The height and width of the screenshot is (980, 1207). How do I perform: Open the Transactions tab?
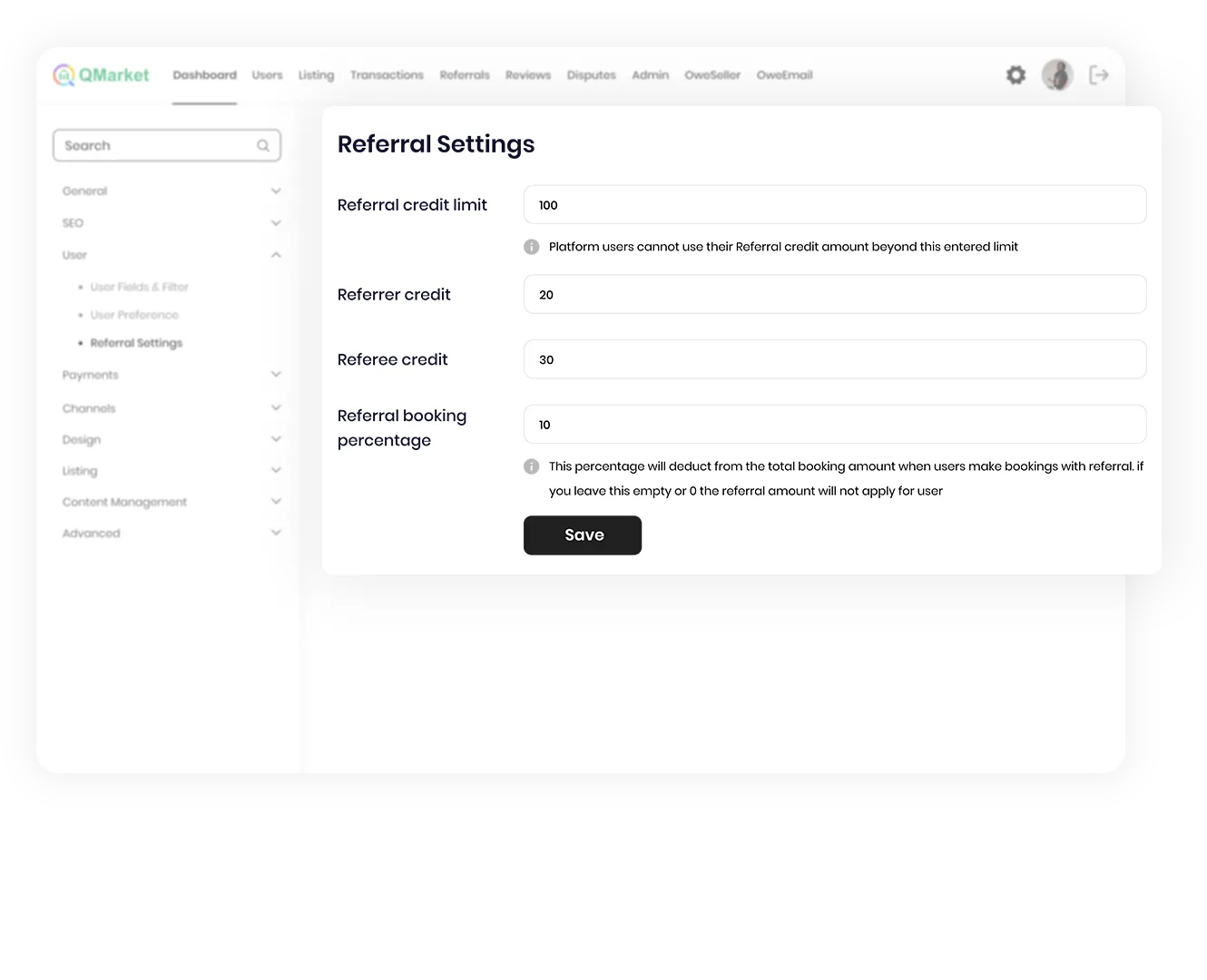387,75
